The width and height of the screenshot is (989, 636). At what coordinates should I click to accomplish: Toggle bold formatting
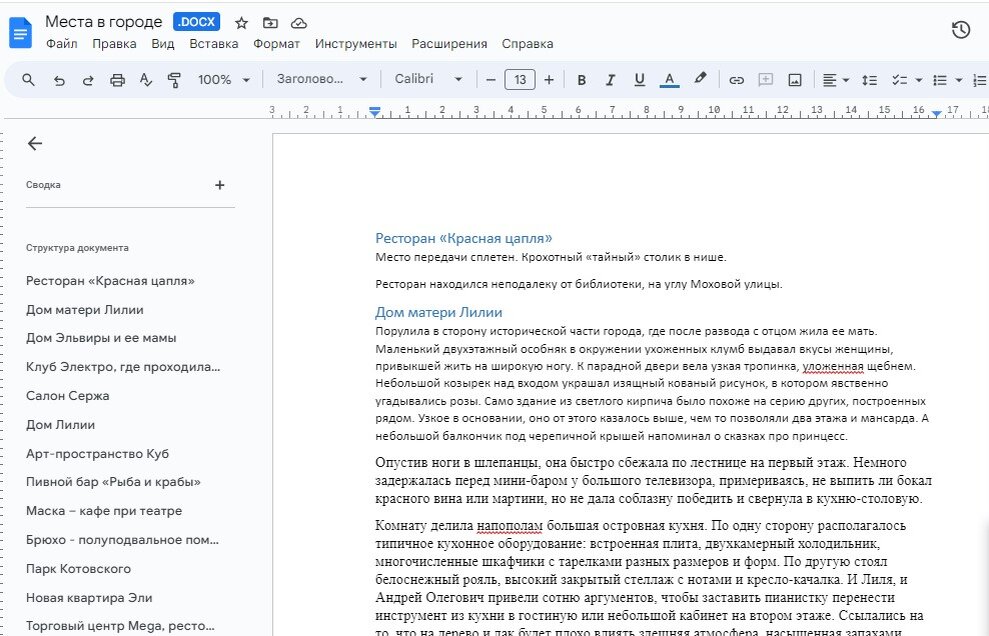pyautogui.click(x=582, y=80)
